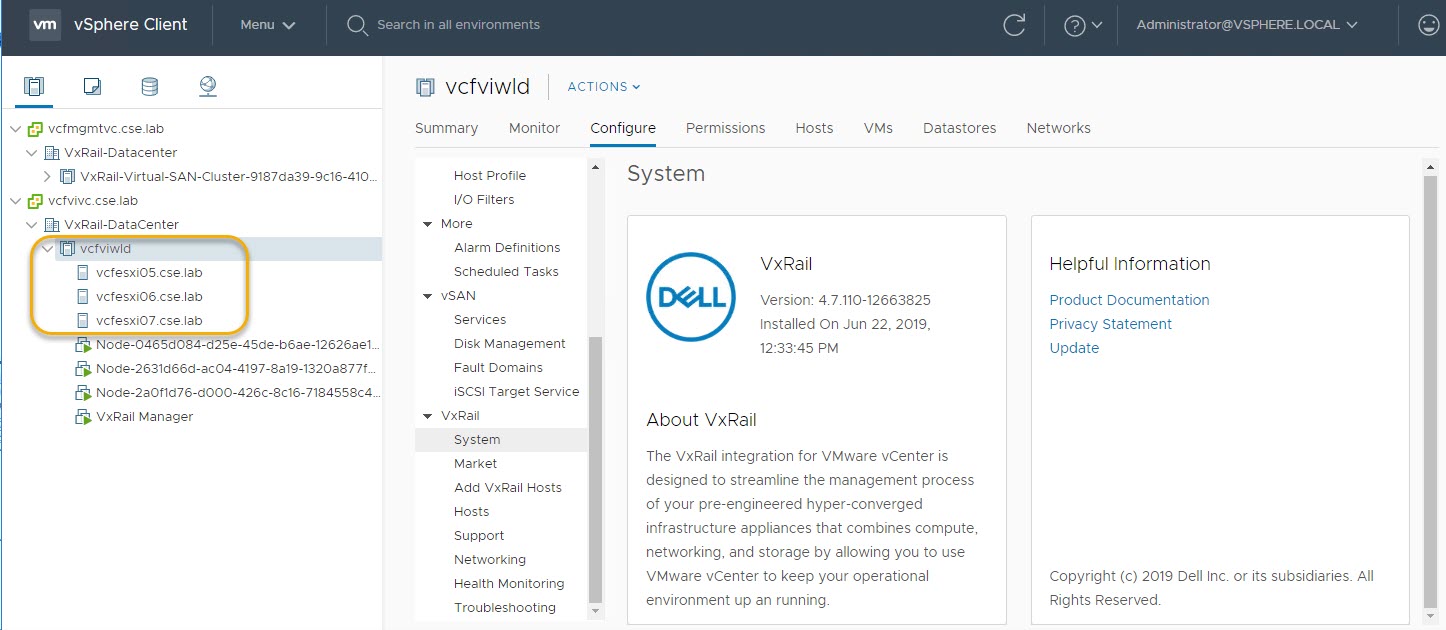Click the smiley feedback icon
1446x630 pixels.
(x=1429, y=25)
